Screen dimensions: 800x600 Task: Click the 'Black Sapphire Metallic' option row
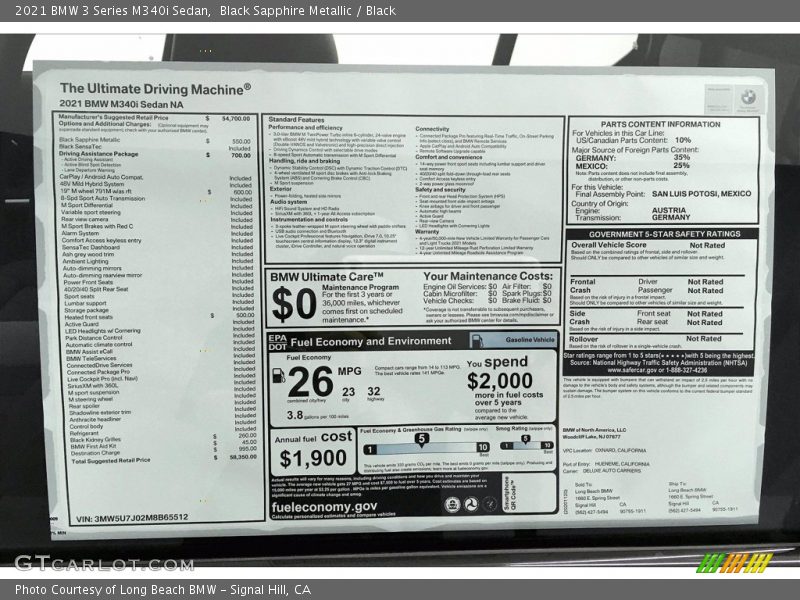coord(155,140)
